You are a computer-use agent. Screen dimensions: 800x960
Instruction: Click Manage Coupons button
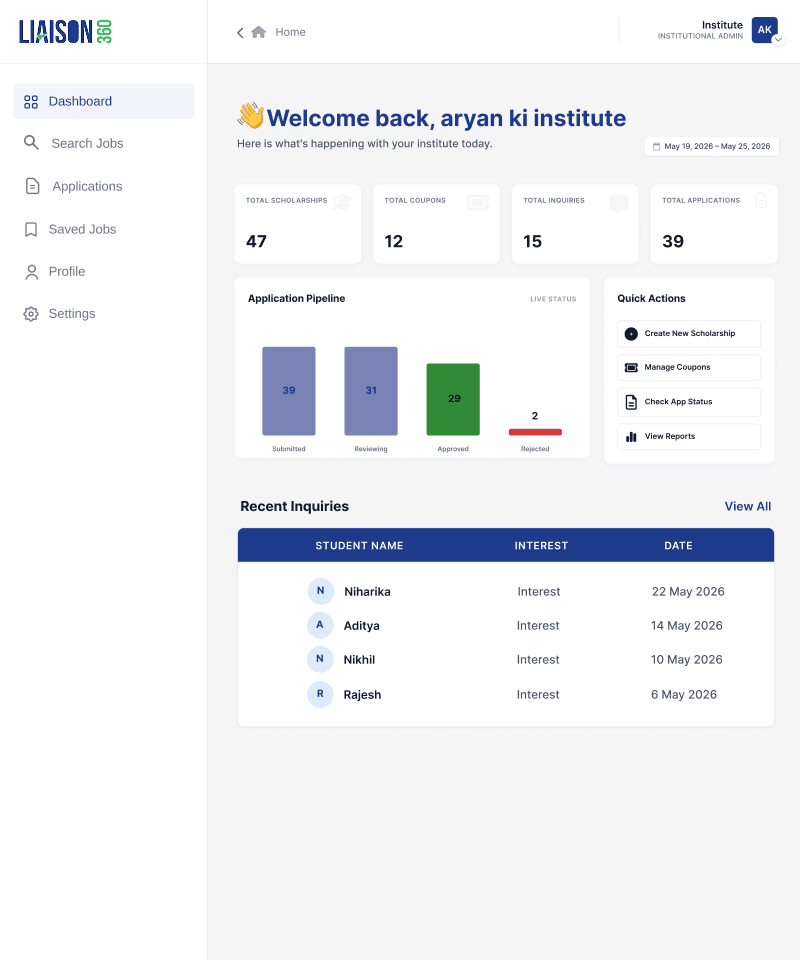[x=689, y=367]
